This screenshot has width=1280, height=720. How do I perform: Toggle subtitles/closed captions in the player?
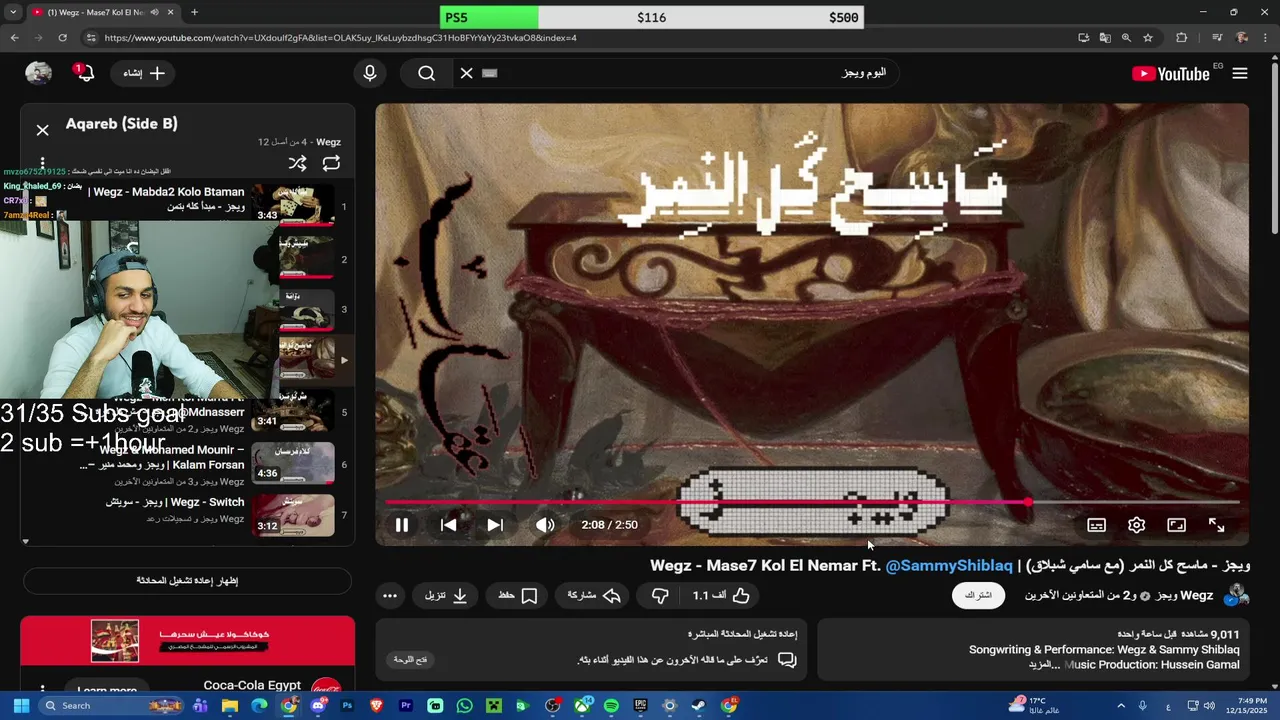1096,525
